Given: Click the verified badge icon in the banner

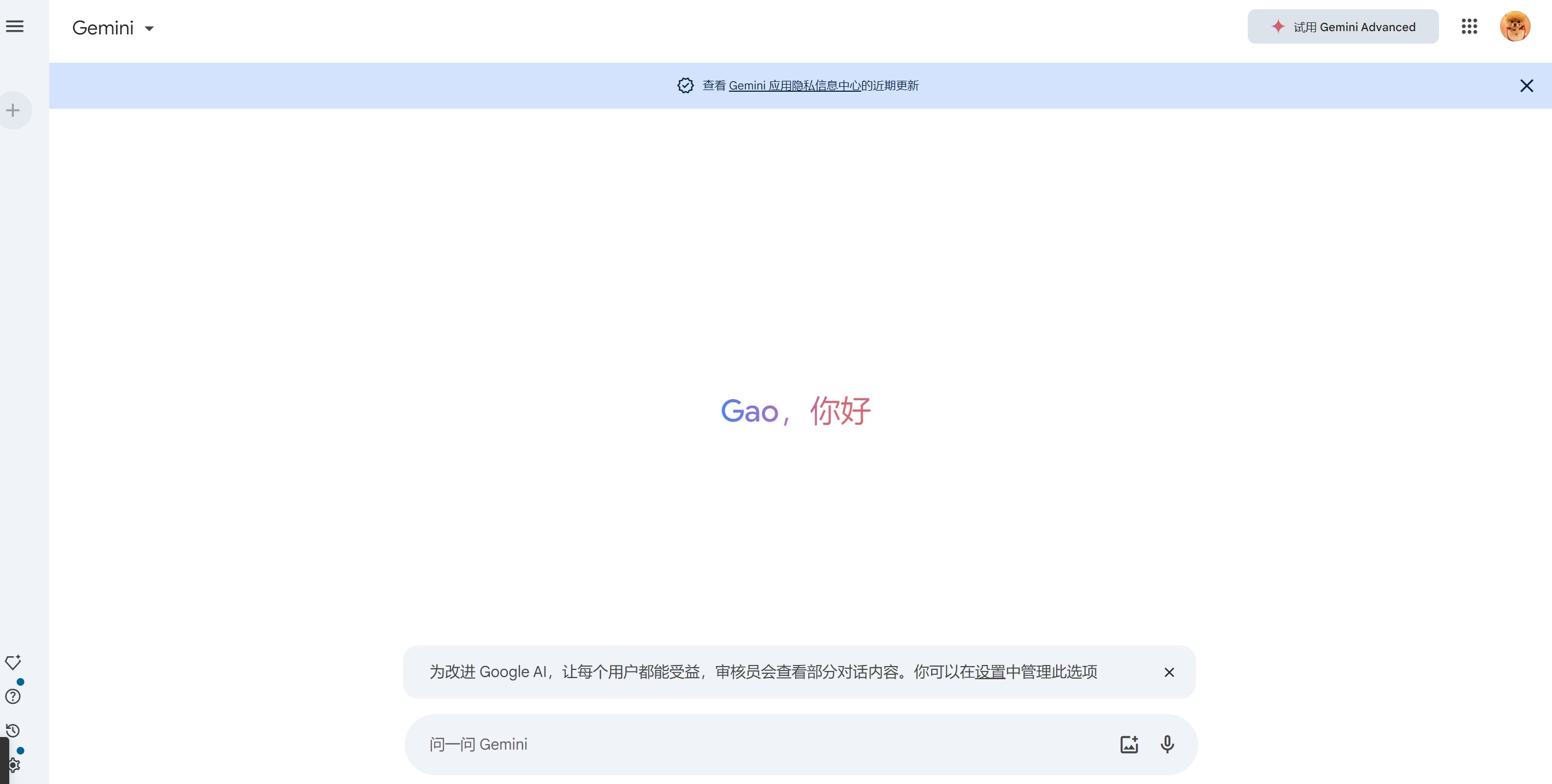Looking at the screenshot, I should 686,85.
